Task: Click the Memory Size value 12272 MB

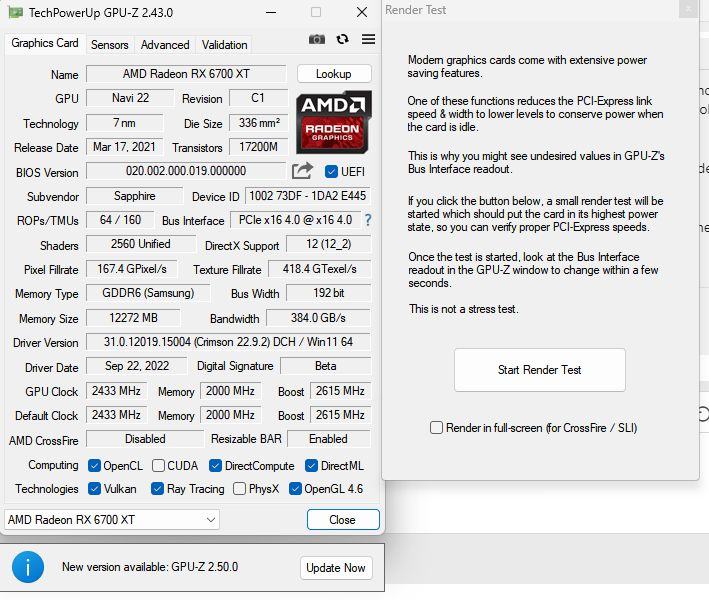Action: coord(133,318)
